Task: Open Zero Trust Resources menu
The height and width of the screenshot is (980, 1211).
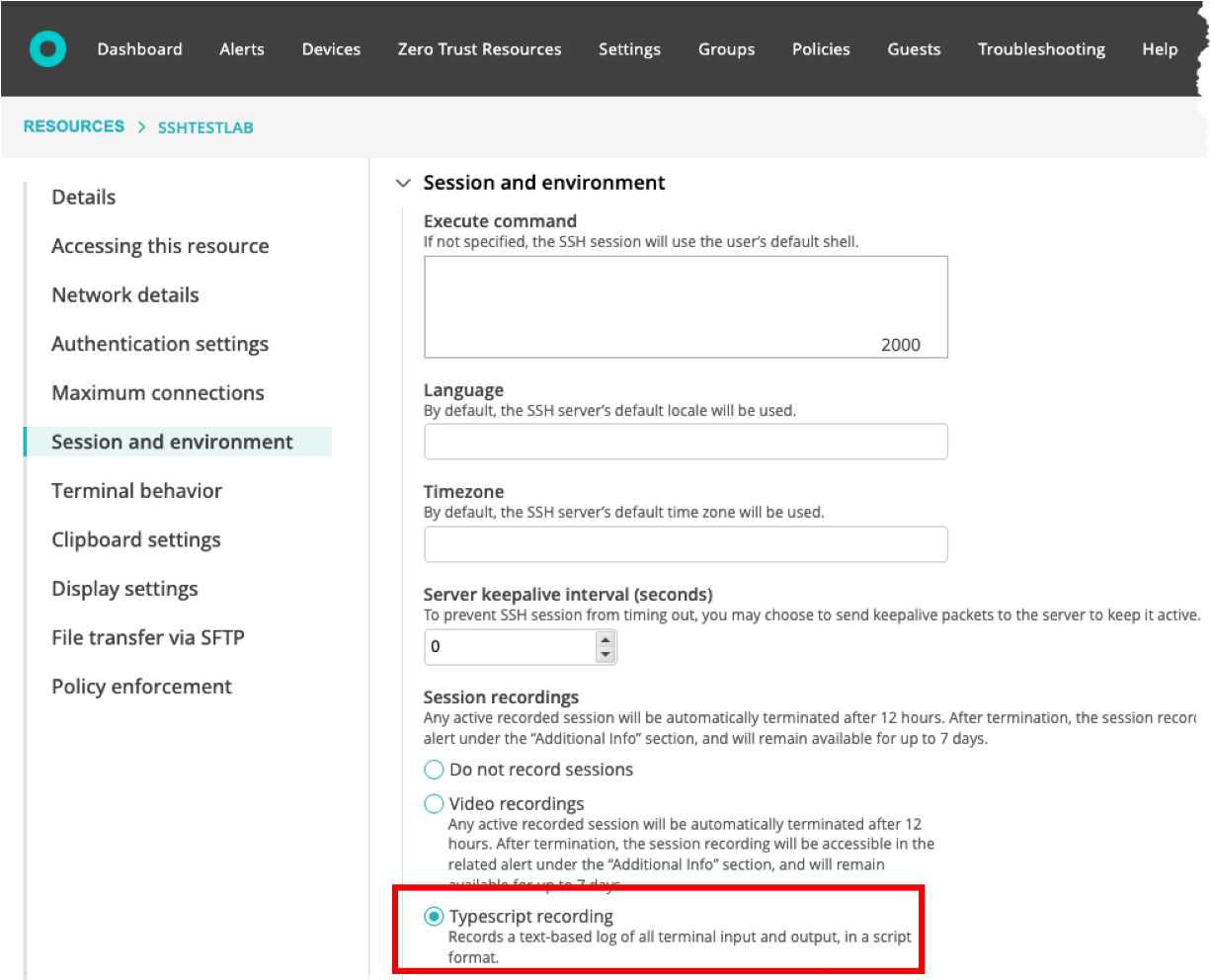Action: point(479,49)
